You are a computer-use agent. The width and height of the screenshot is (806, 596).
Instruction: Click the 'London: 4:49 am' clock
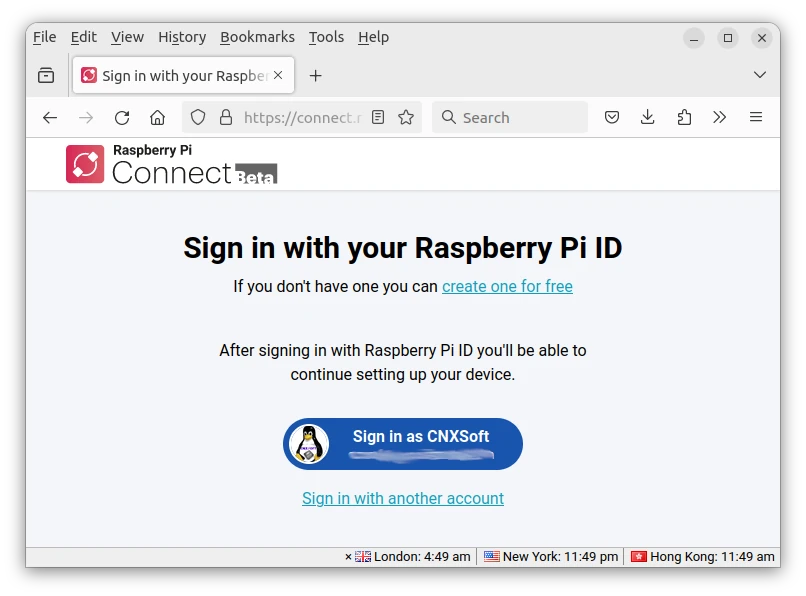click(422, 556)
